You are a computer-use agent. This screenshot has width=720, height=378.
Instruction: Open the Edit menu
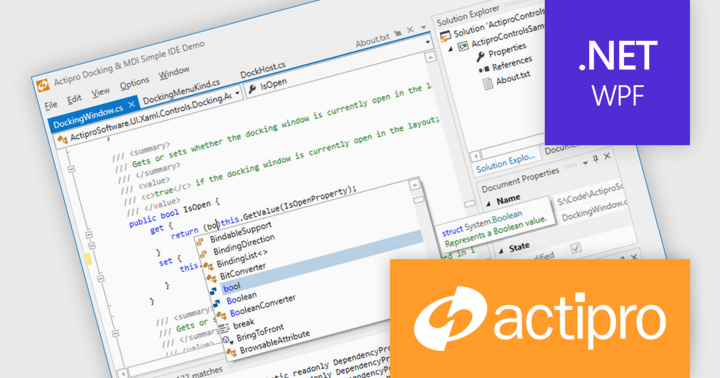(x=73, y=99)
